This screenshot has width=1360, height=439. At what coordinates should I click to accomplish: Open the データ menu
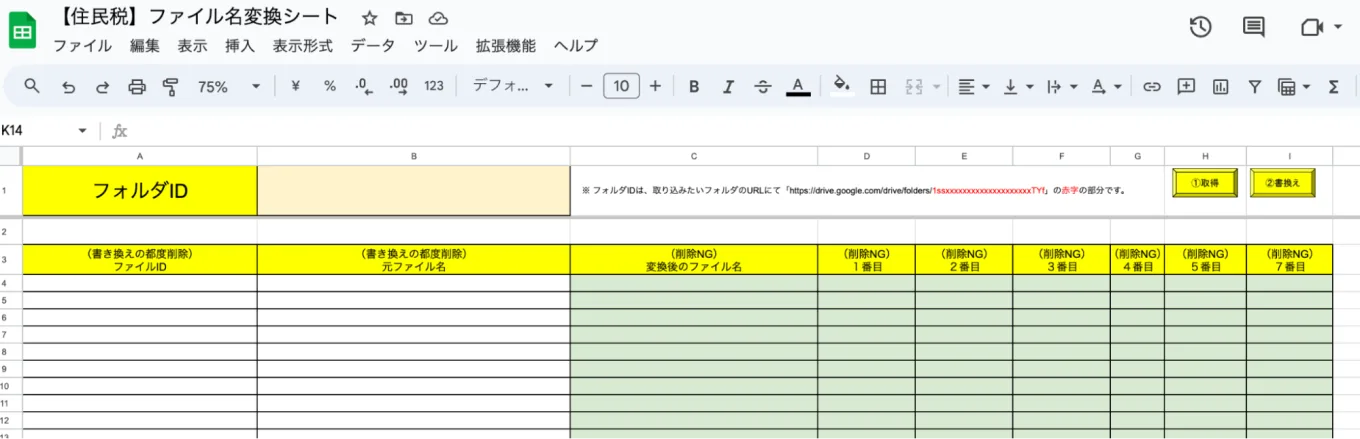click(372, 46)
